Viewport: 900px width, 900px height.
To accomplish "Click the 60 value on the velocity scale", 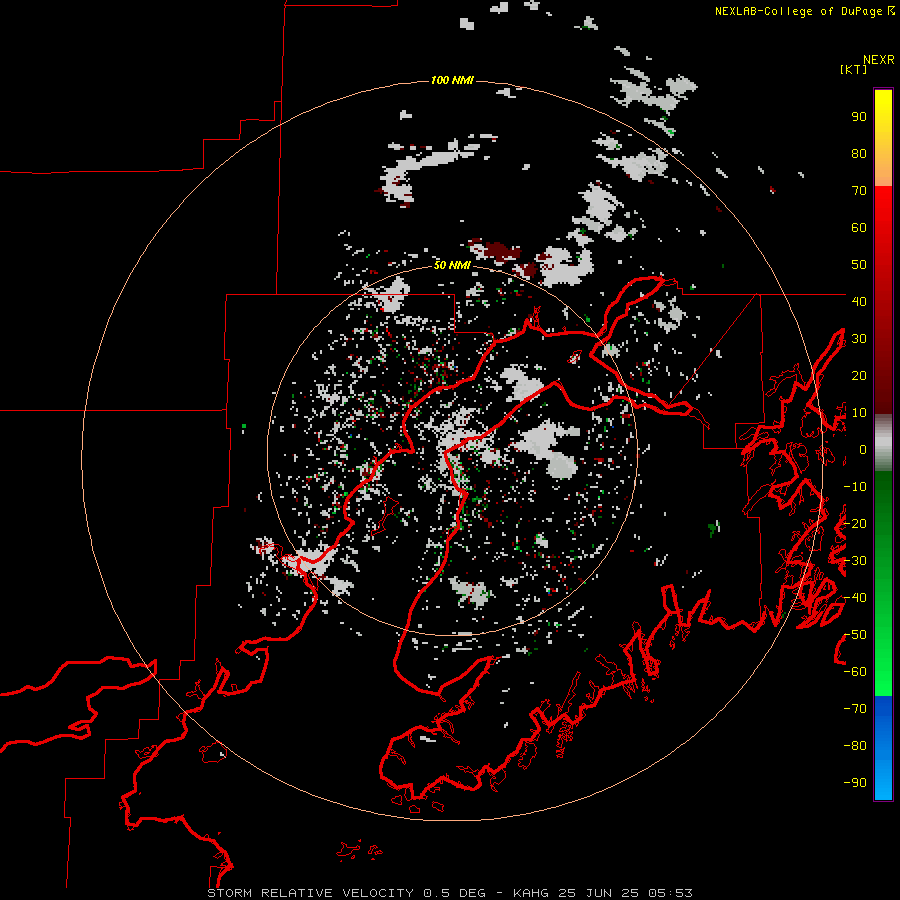I will [x=859, y=227].
